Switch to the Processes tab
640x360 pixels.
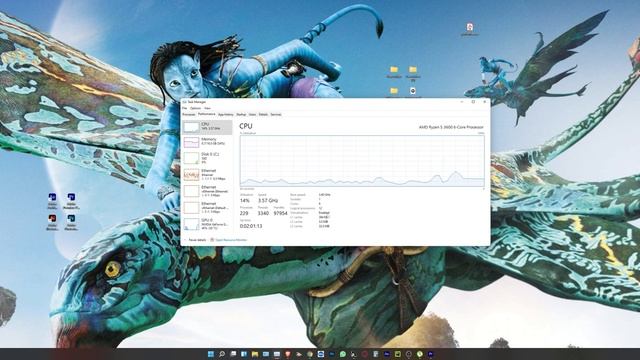coord(189,115)
